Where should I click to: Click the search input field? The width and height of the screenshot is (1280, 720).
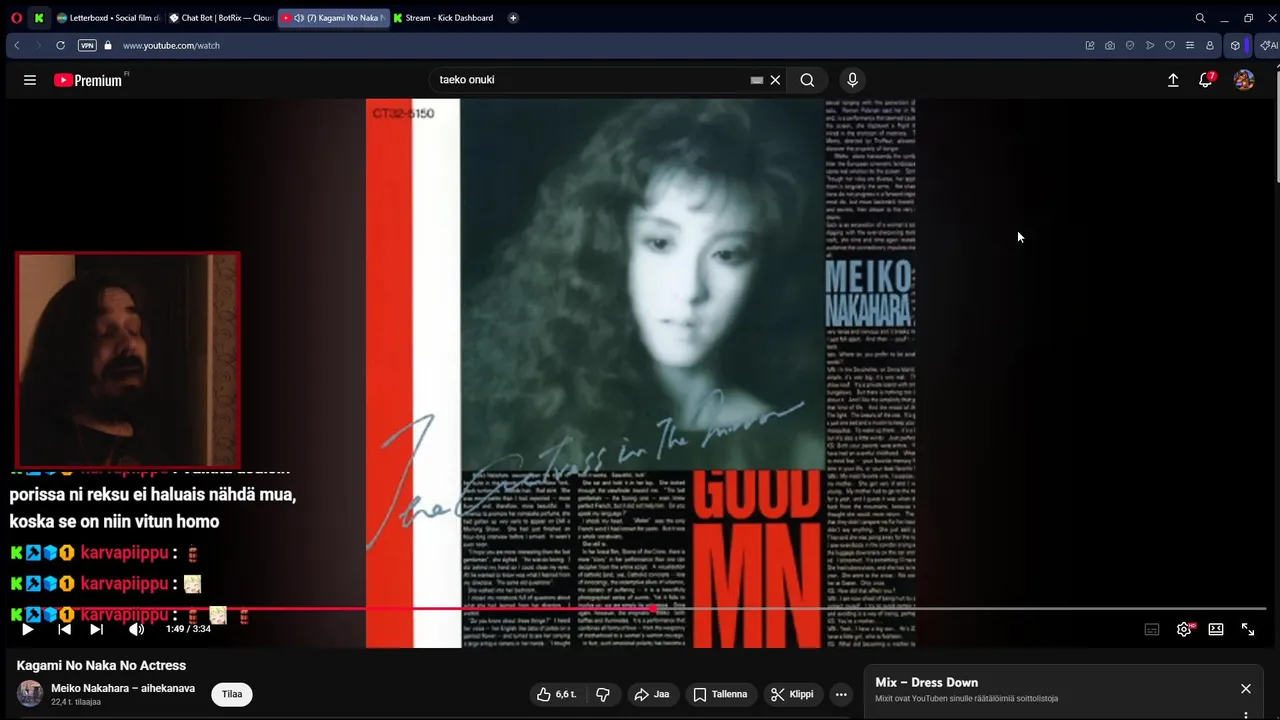[590, 80]
